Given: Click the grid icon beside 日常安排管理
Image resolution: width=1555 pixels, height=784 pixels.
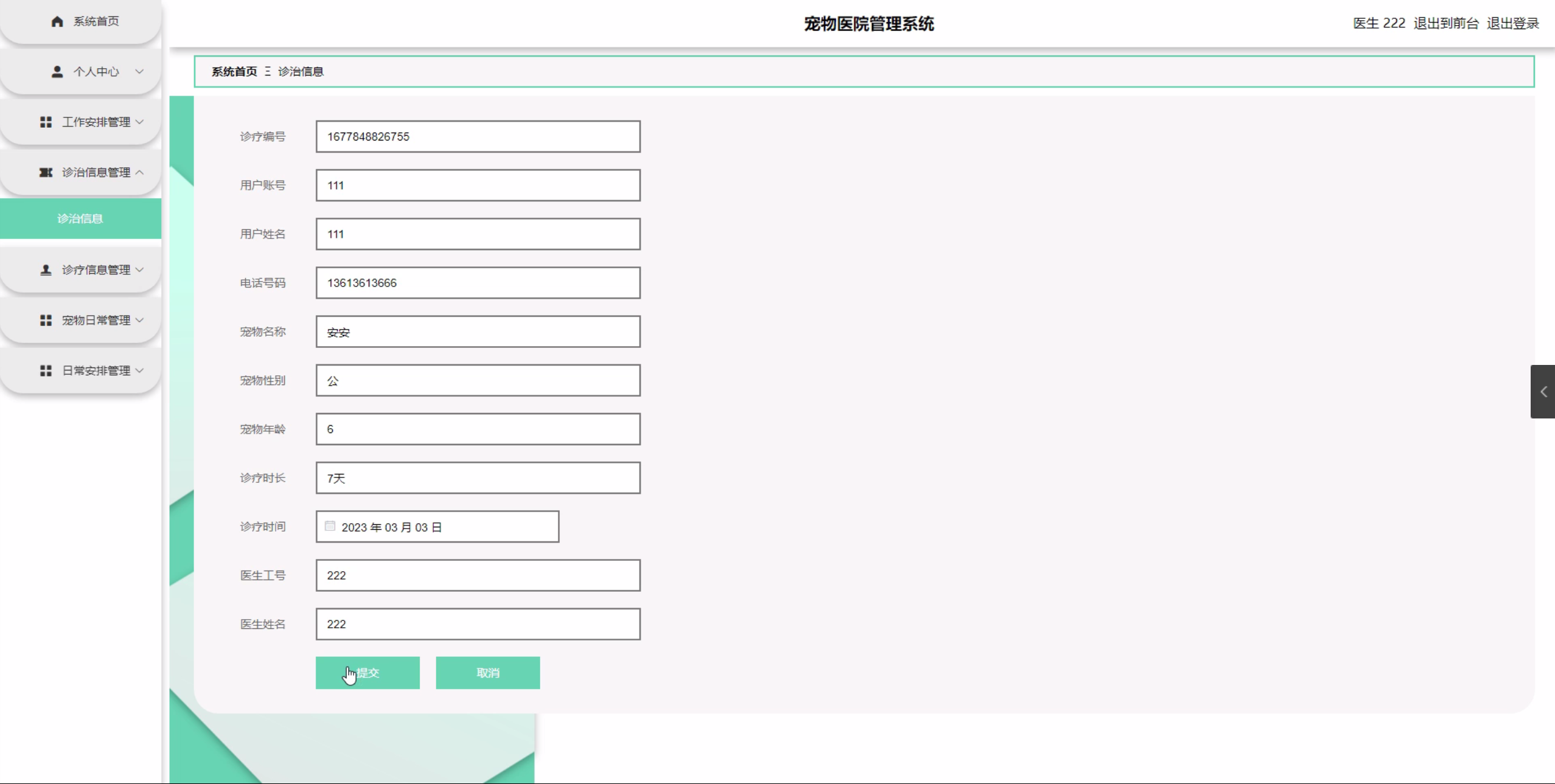Looking at the screenshot, I should coord(46,371).
